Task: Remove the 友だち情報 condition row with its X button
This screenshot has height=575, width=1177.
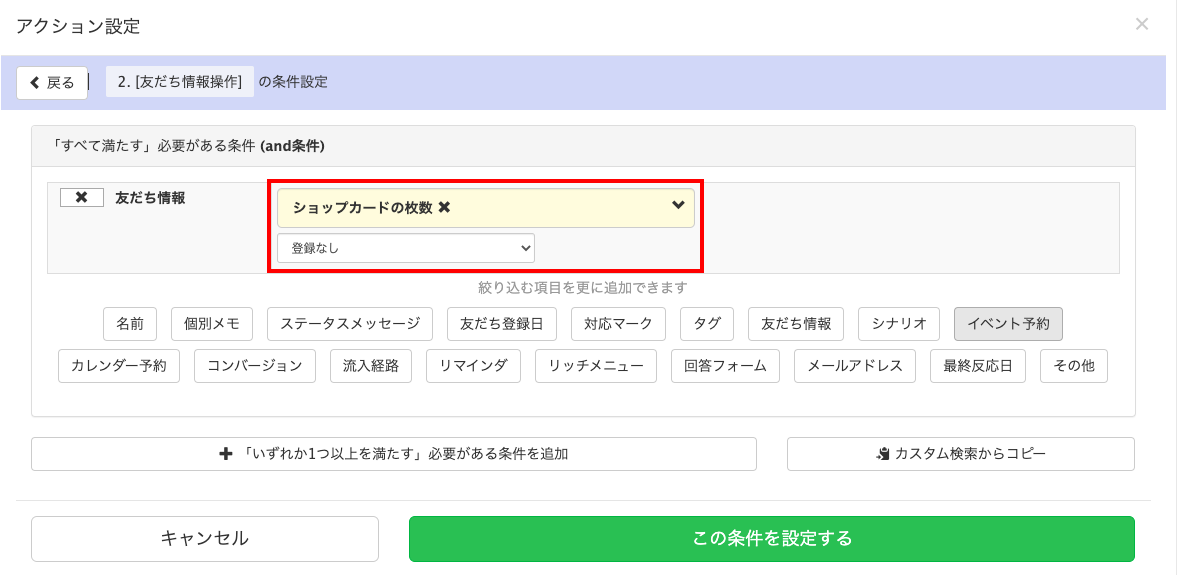Action: tap(82, 197)
